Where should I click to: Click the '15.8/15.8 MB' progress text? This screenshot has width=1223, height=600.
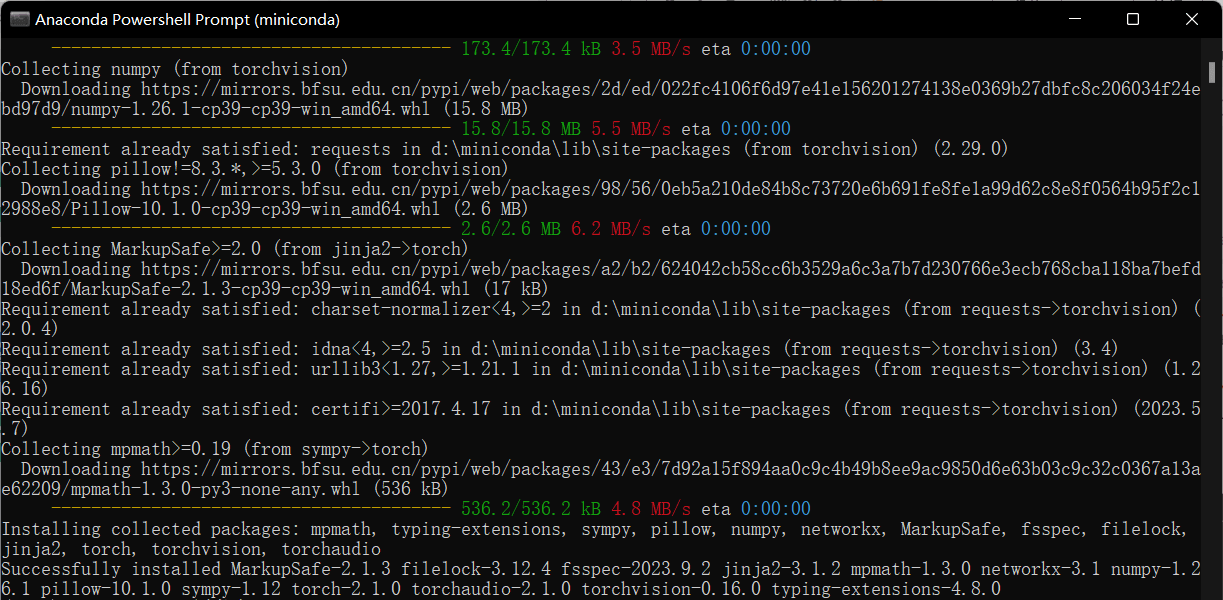(x=521, y=129)
